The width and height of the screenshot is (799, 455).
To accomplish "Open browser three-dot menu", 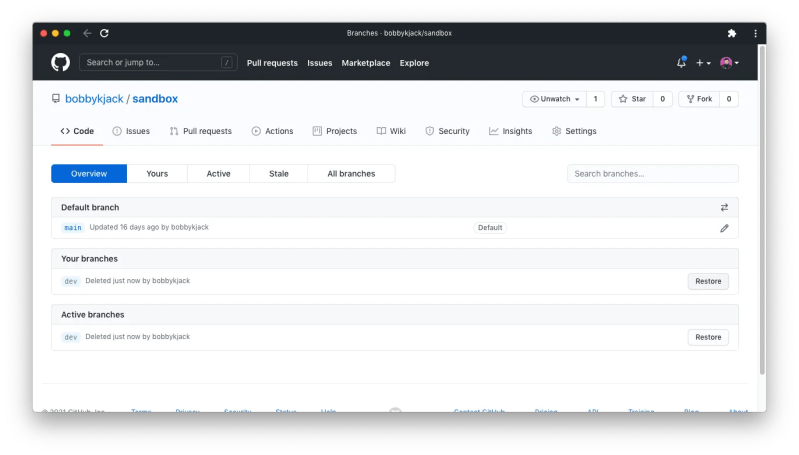I will pyautogui.click(x=755, y=33).
